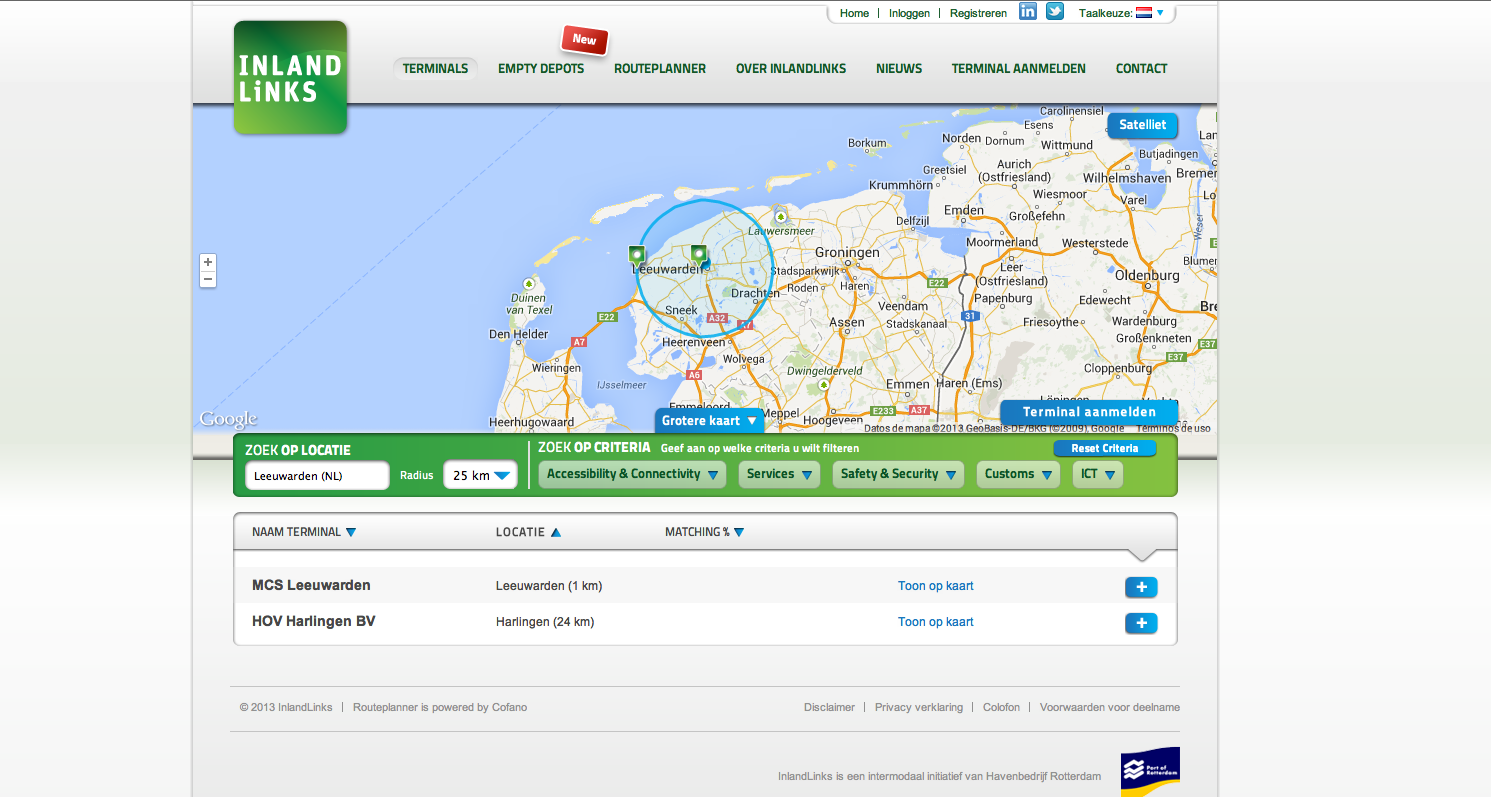
Task: Toggle Grotere kaart map size
Action: pos(709,421)
